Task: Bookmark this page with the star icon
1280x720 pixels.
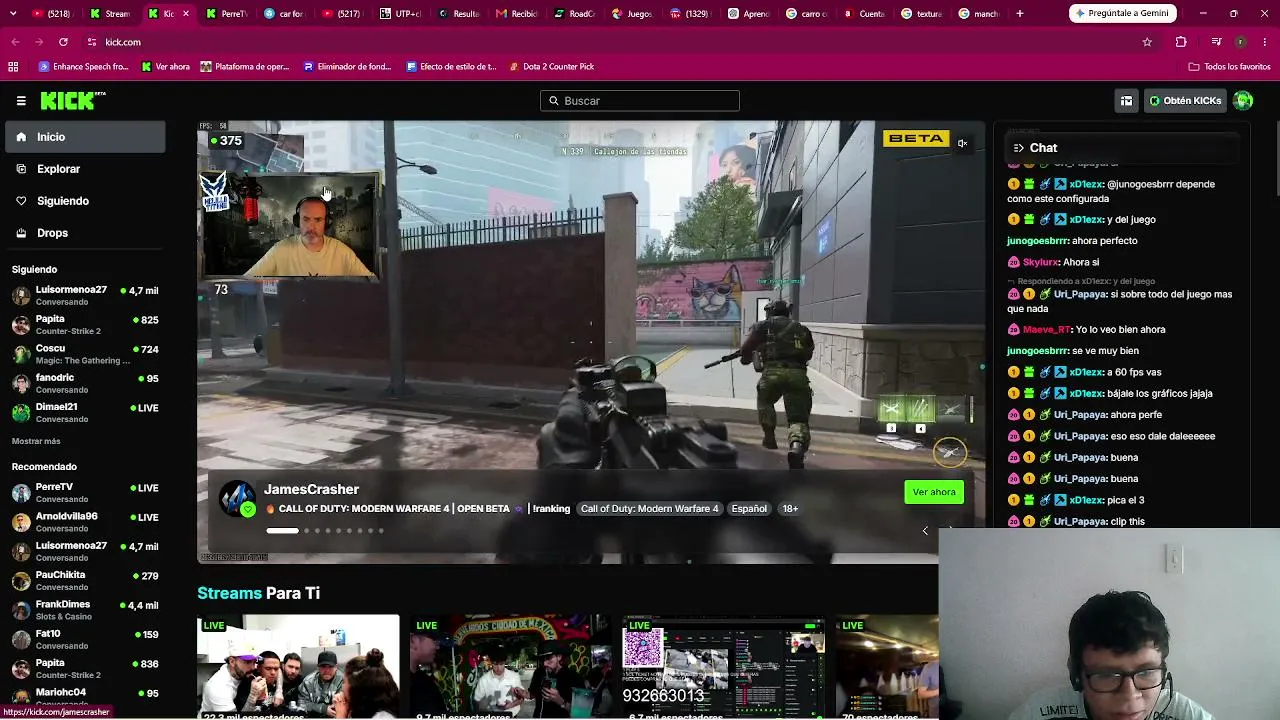Action: pyautogui.click(x=1147, y=42)
